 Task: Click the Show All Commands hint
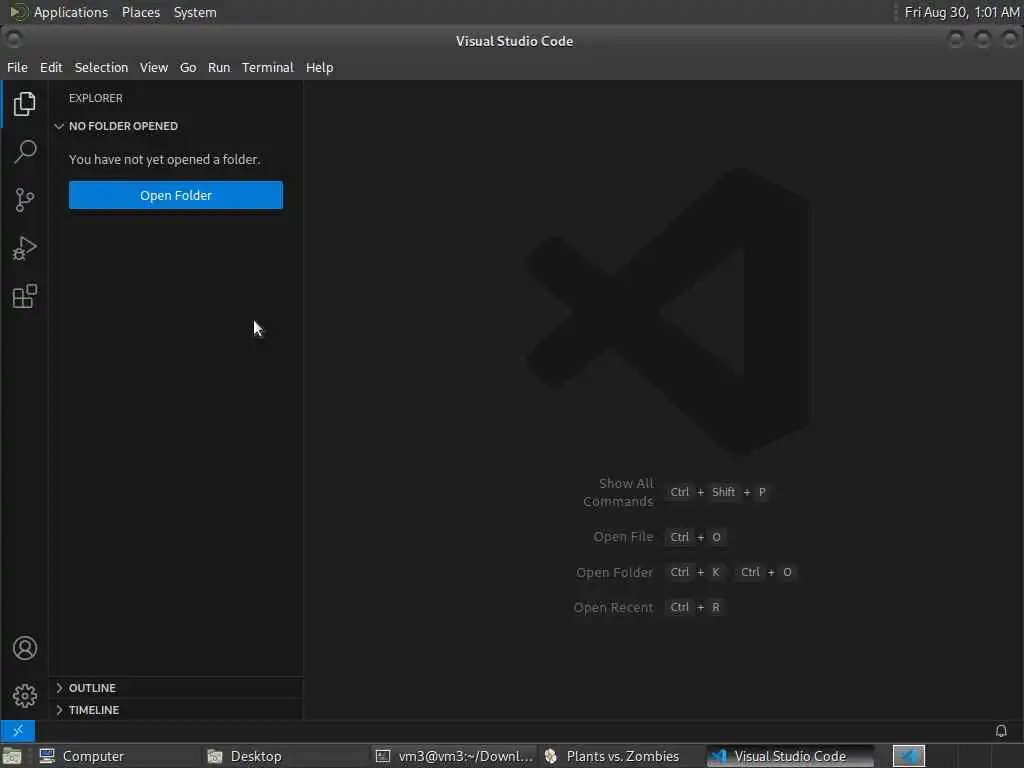click(618, 492)
